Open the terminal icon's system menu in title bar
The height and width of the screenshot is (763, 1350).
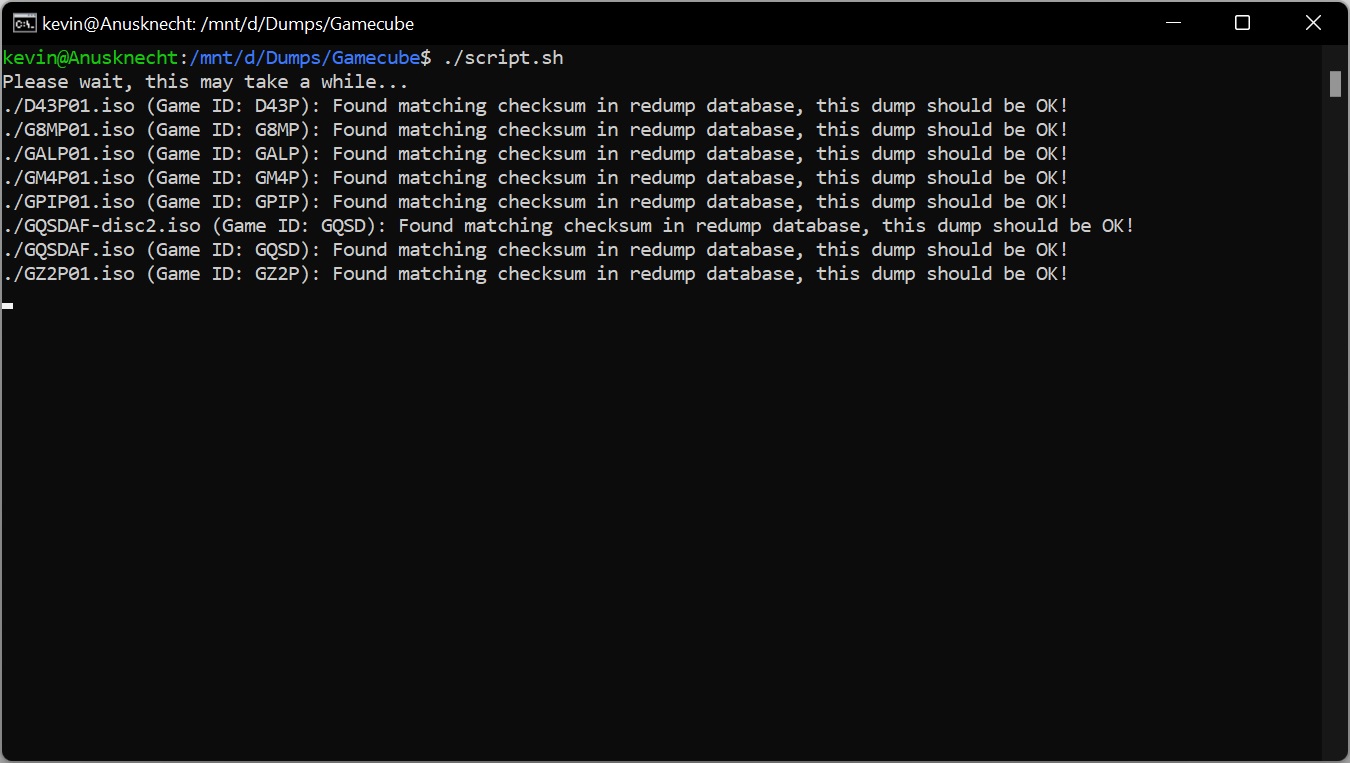(24, 23)
